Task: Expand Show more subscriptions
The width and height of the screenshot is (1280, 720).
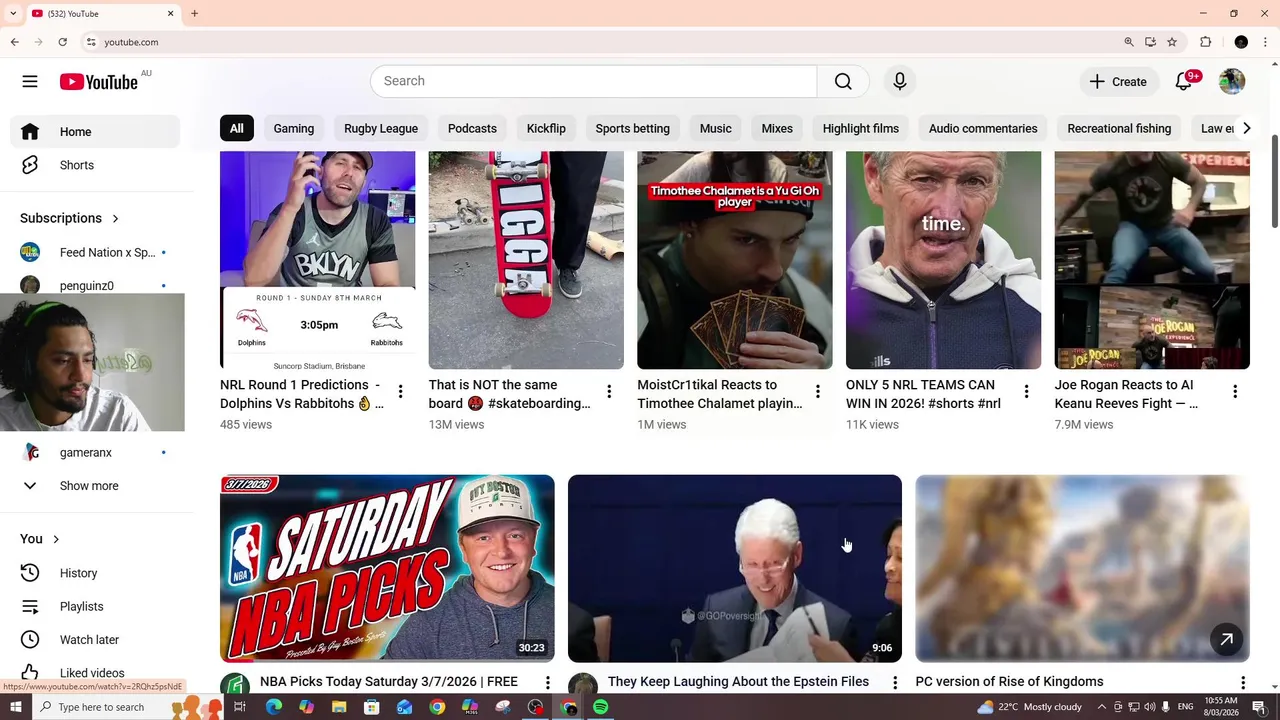Action: tap(95, 486)
